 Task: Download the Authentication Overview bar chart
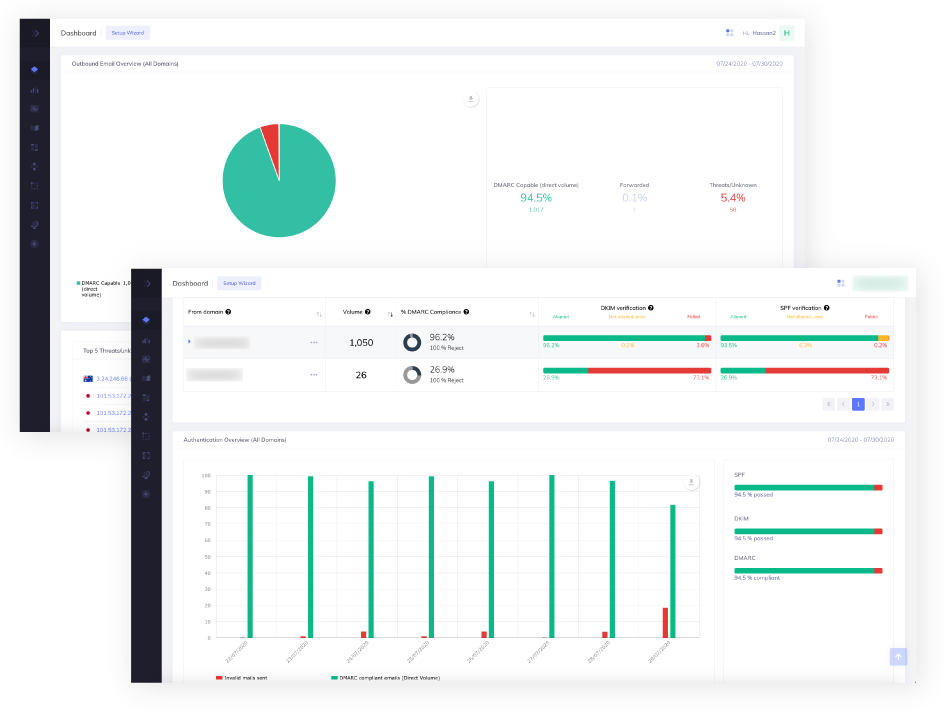691,482
